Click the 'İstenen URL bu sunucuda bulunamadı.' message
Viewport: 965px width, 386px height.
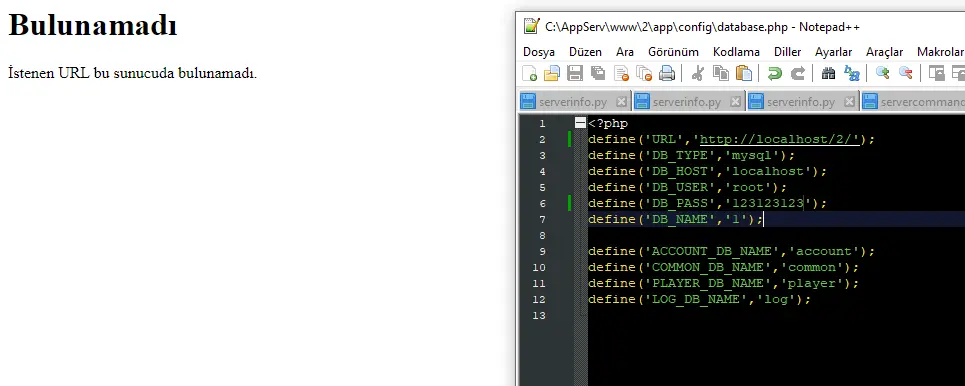(132, 73)
